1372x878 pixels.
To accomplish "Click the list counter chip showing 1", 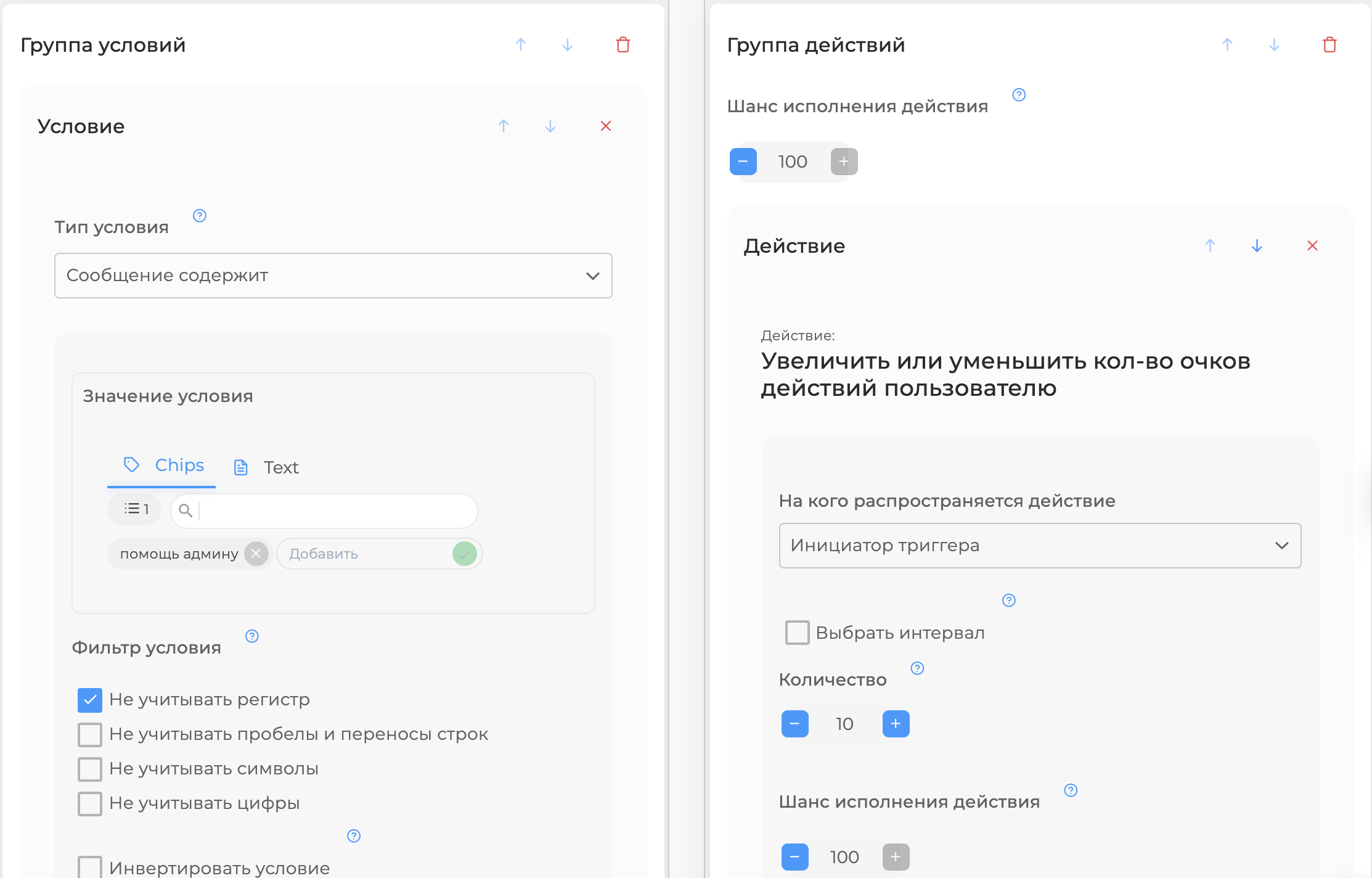I will 135,509.
